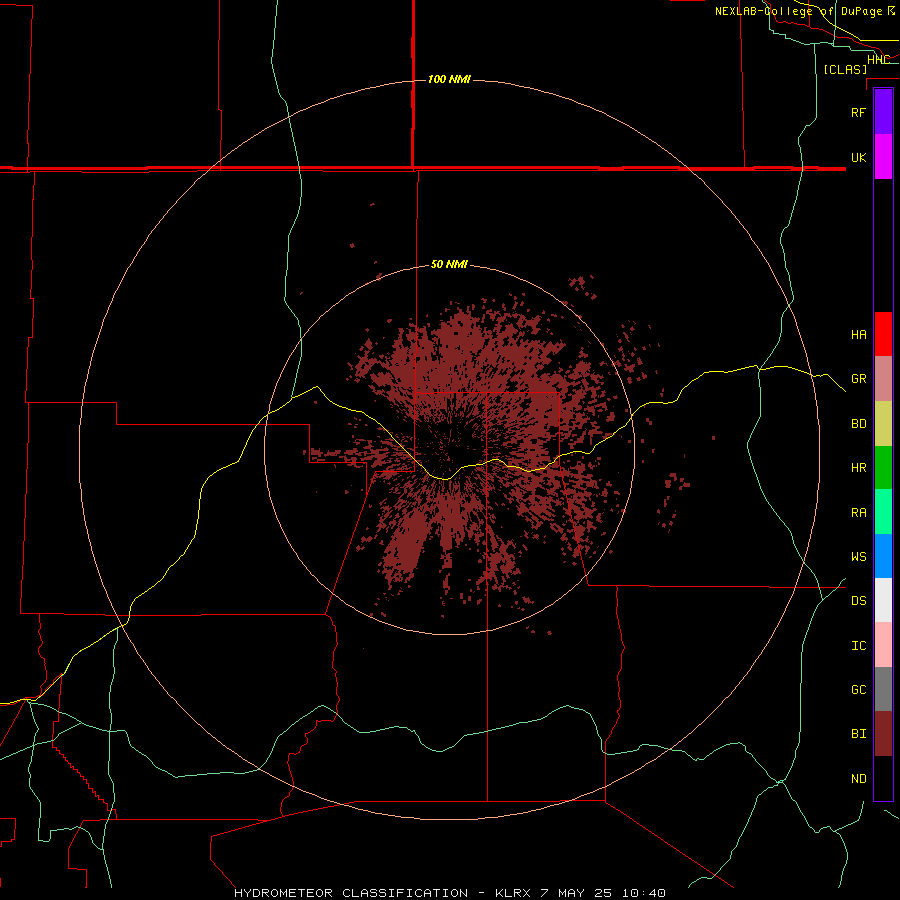900x900 pixels.
Task: Click the green HR legend swatch
Action: click(x=883, y=468)
